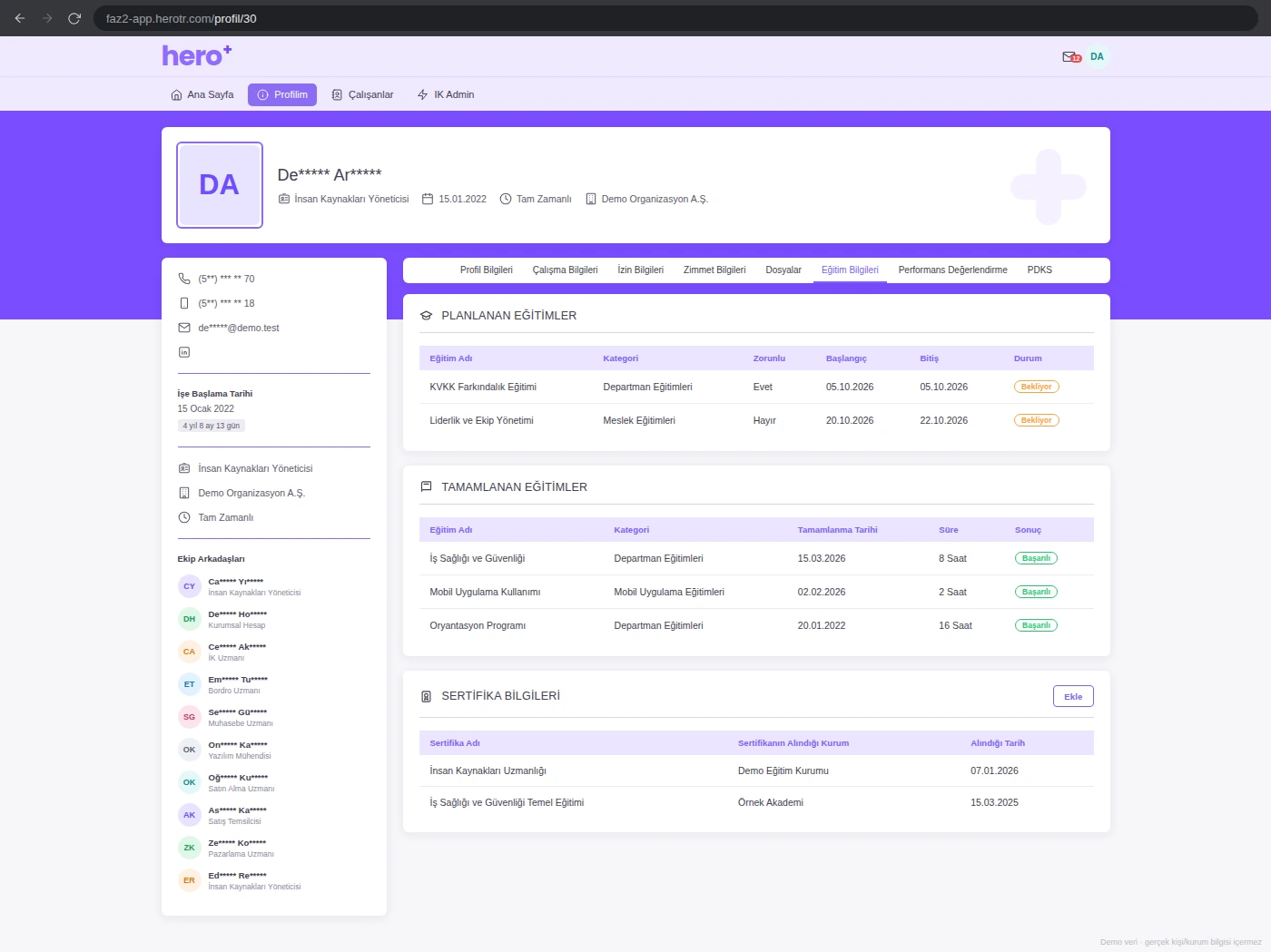Click the 'Örnek Akademi' institution cell
This screenshot has height=952, width=1271.
pyautogui.click(x=771, y=802)
